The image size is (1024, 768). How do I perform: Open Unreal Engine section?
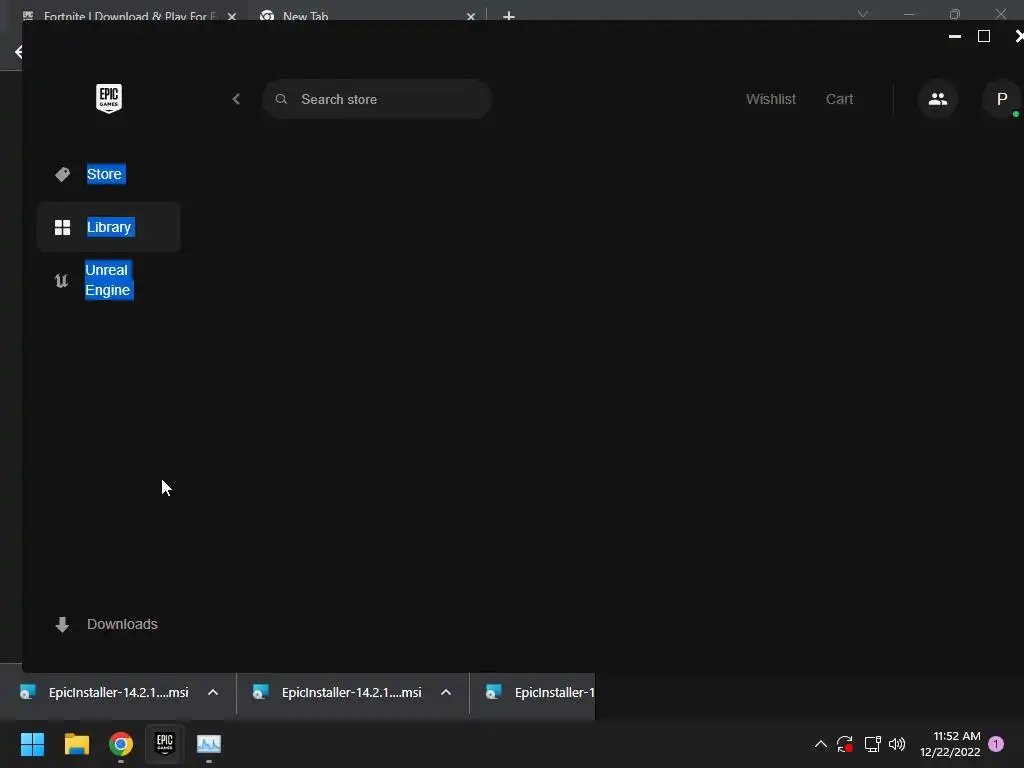click(x=108, y=280)
